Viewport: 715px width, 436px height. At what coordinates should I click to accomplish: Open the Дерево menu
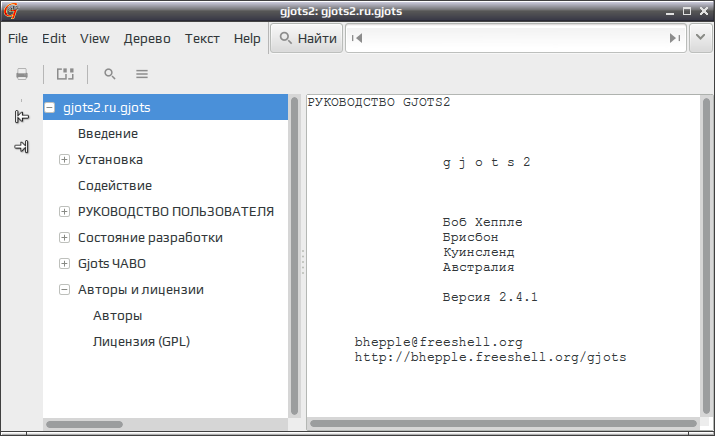coord(147,39)
